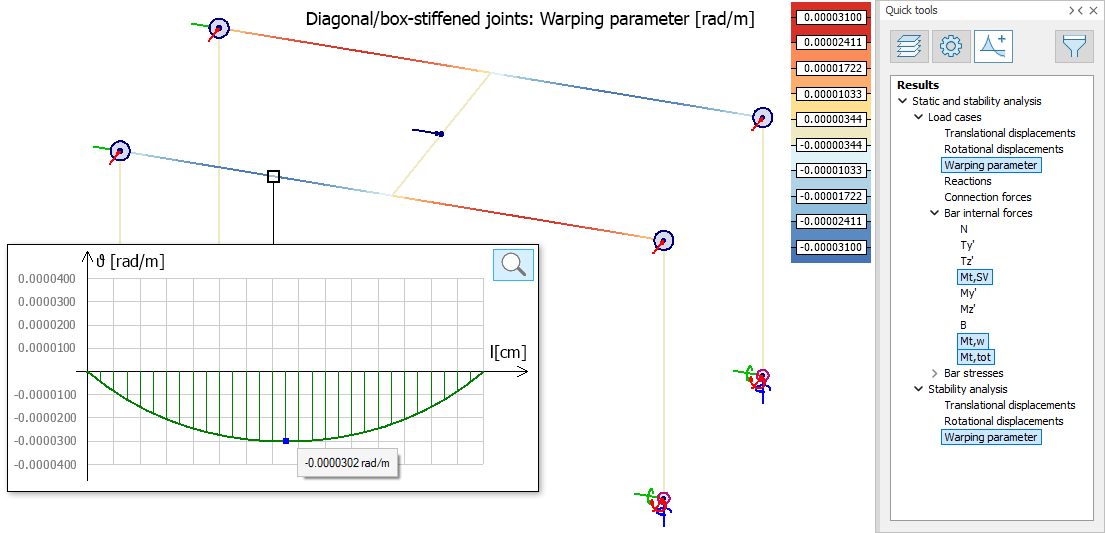Screen dimensions: 1105x533
Task: Click the blue point on the diagram curve
Action: point(285,441)
